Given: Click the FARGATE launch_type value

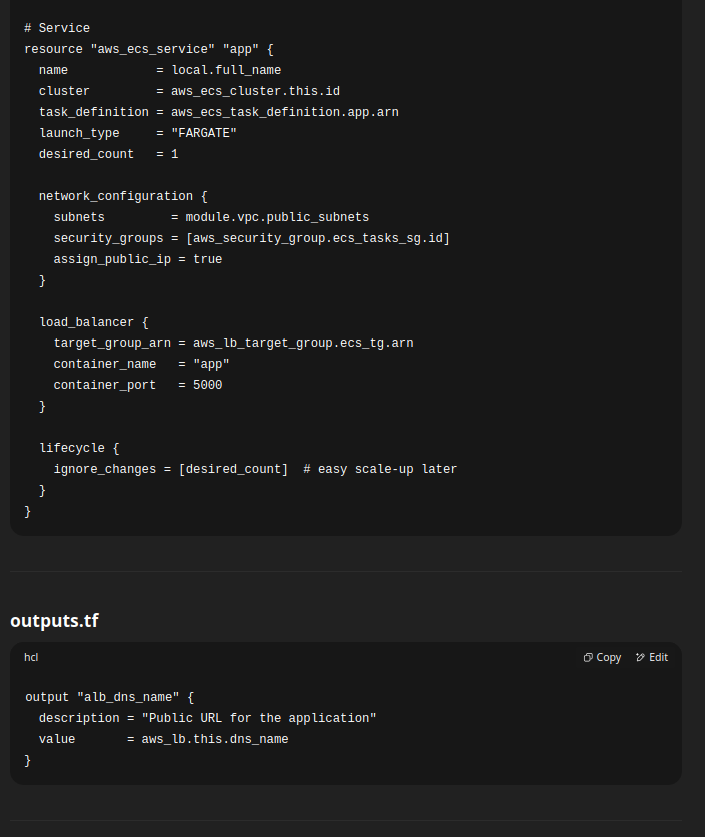Looking at the screenshot, I should (203, 132).
